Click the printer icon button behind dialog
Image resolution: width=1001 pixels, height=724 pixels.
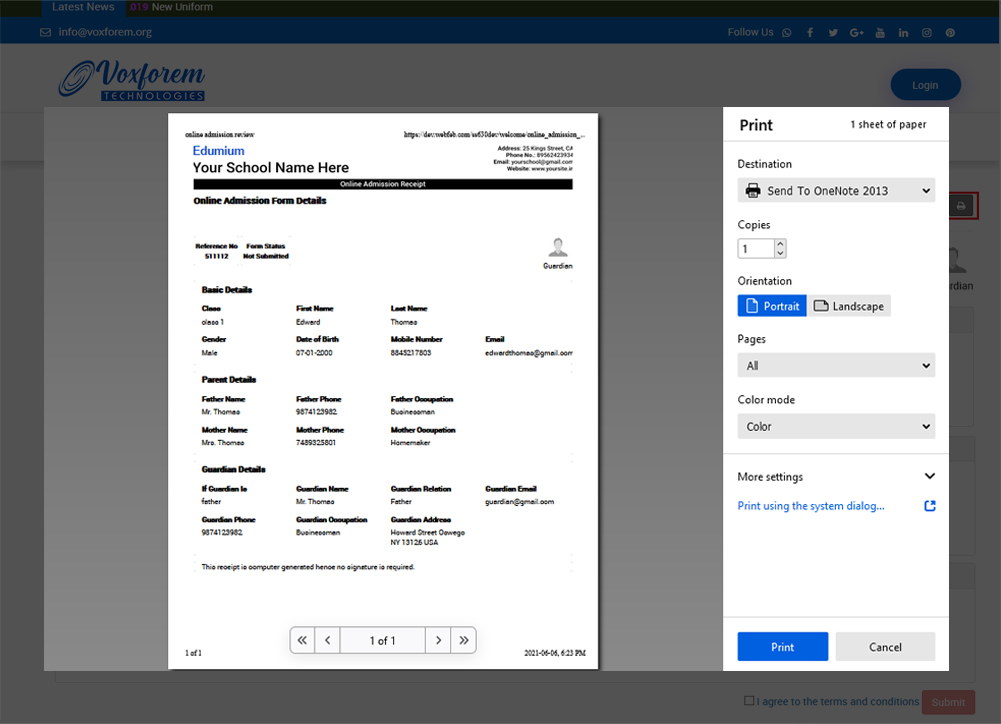(x=961, y=206)
